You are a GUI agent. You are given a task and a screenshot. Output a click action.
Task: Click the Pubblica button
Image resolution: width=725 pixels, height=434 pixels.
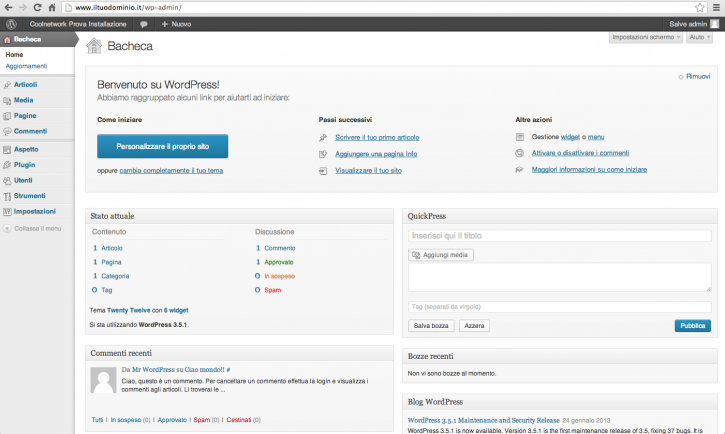[693, 325]
